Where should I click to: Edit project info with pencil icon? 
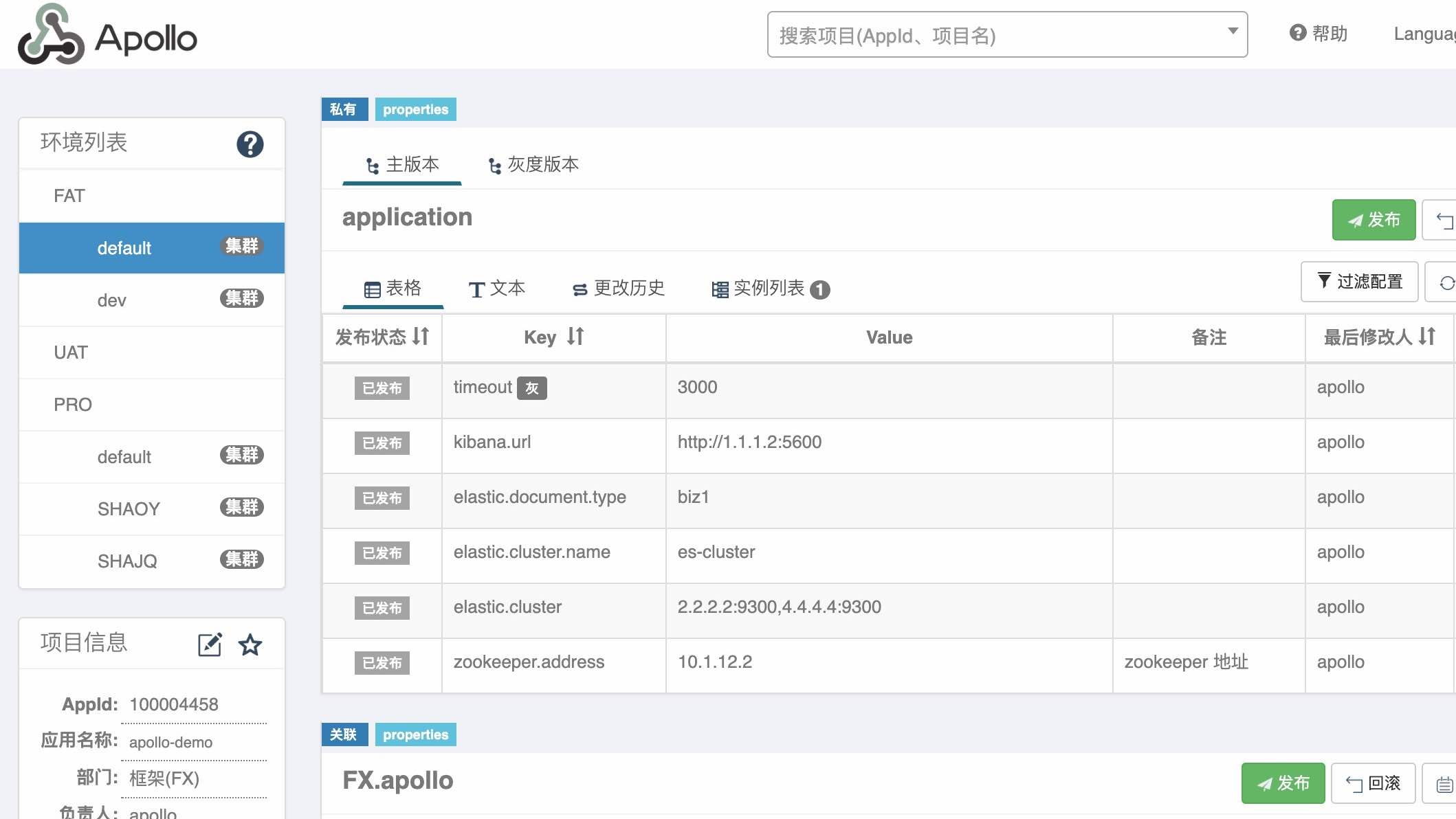(x=210, y=644)
